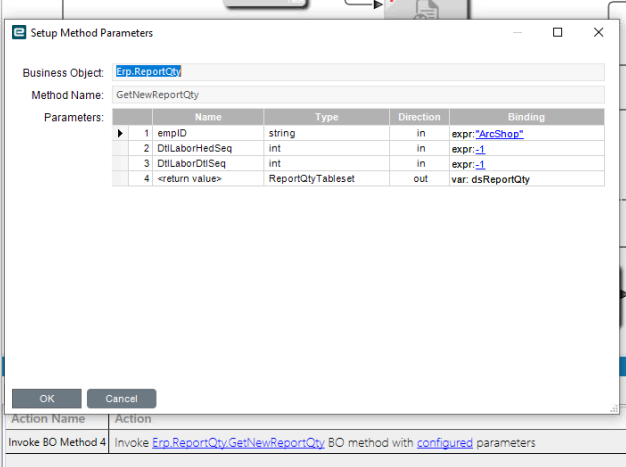This screenshot has height=467, width=626.
Task: Open the "ArcShop" expression binding link
Action: tap(499, 134)
